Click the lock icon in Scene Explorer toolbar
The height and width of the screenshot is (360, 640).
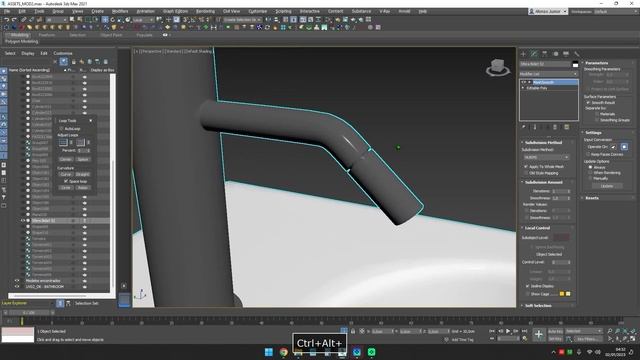74,62
